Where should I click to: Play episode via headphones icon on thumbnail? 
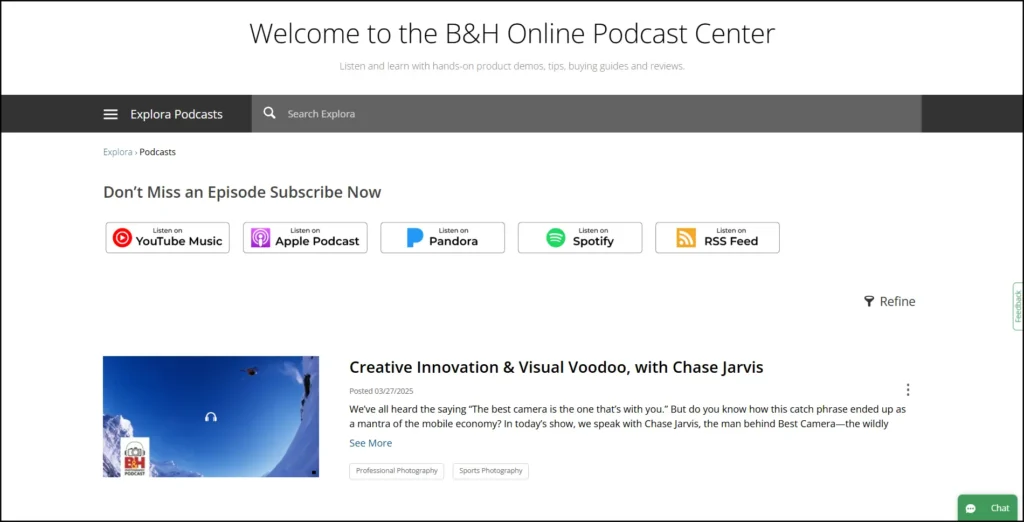click(211, 417)
